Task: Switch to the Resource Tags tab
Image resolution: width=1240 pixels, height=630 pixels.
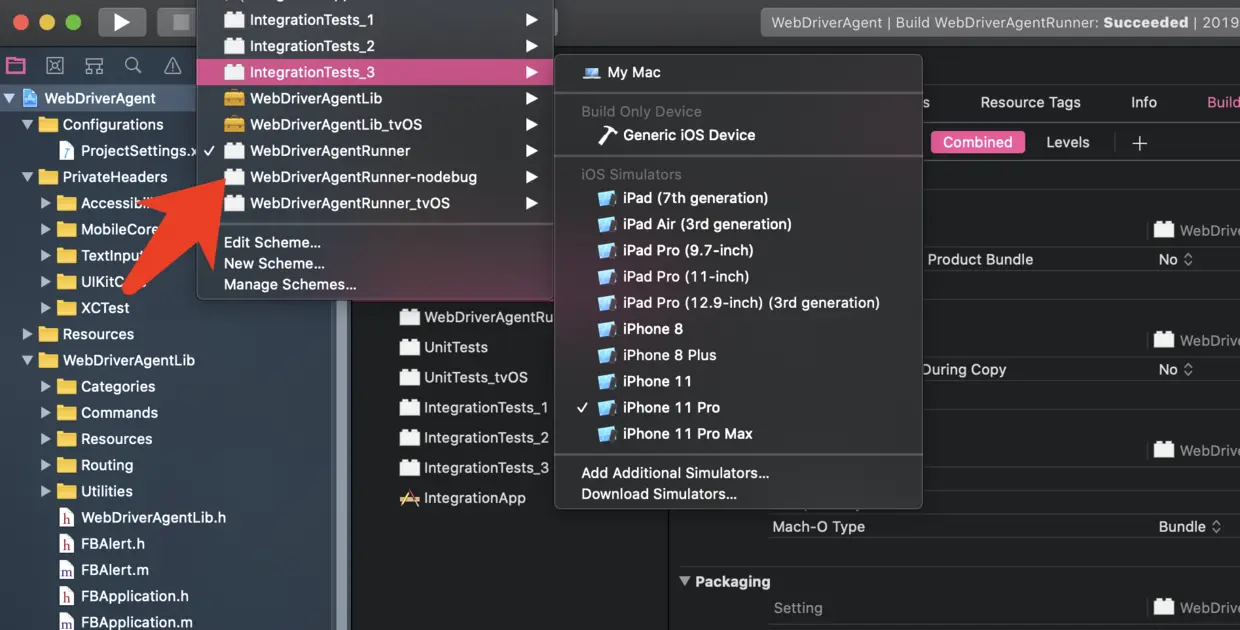Action: click(1030, 102)
